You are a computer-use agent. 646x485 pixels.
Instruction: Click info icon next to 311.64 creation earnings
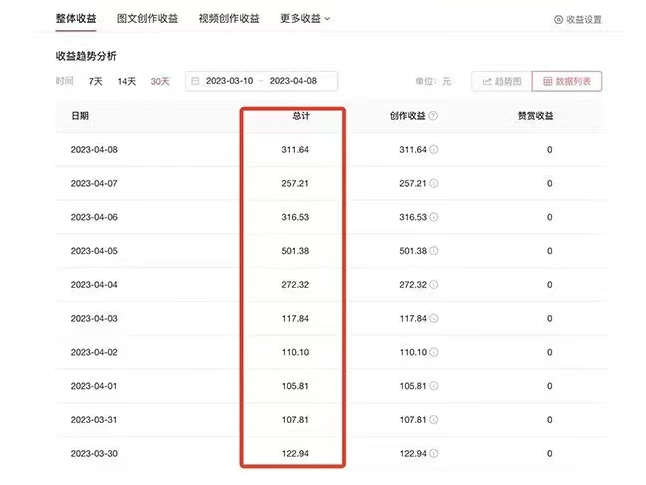coord(433,150)
